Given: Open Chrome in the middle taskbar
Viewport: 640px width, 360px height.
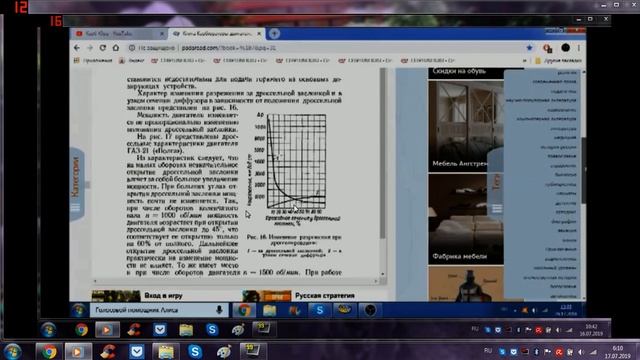Looking at the screenshot, I should click(x=81, y=330).
